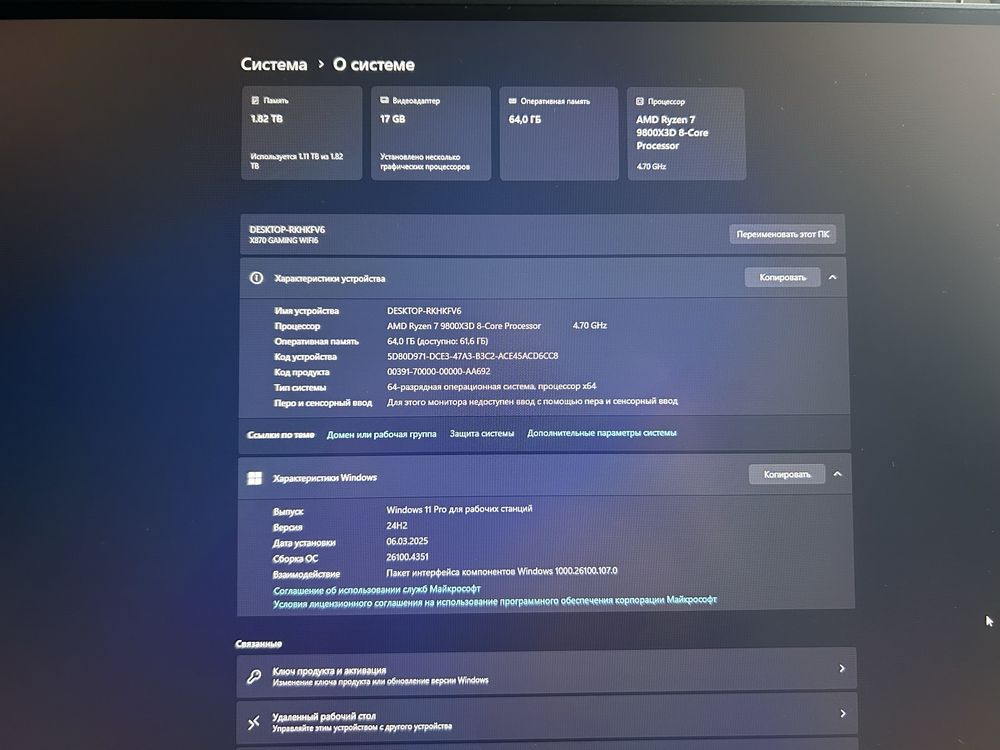The image size is (1000, 750).
Task: Click the Пакет интерфейса компонентов Windows value
Action: coord(502,571)
